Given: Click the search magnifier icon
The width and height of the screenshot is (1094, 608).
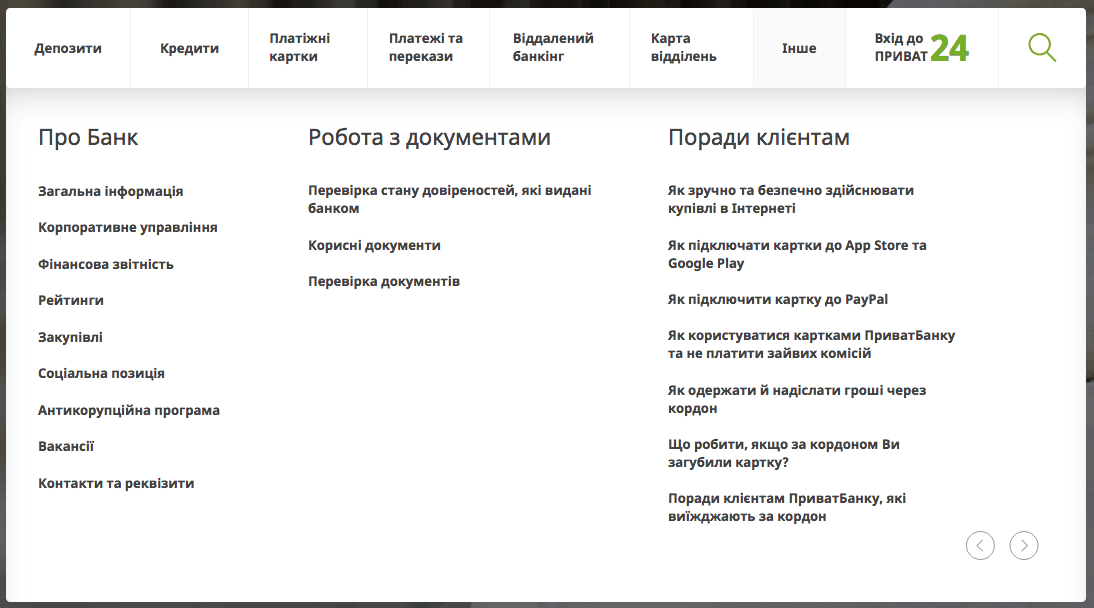Looking at the screenshot, I should (x=1041, y=48).
